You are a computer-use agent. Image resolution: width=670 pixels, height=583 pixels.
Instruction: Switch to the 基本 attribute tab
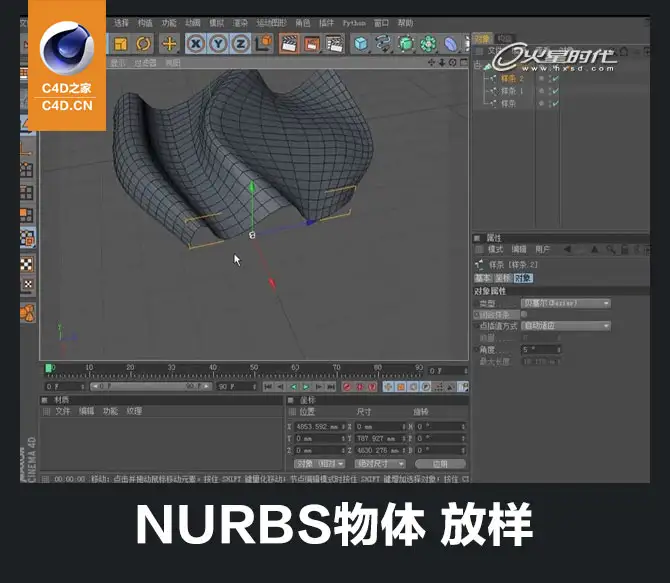[482, 278]
